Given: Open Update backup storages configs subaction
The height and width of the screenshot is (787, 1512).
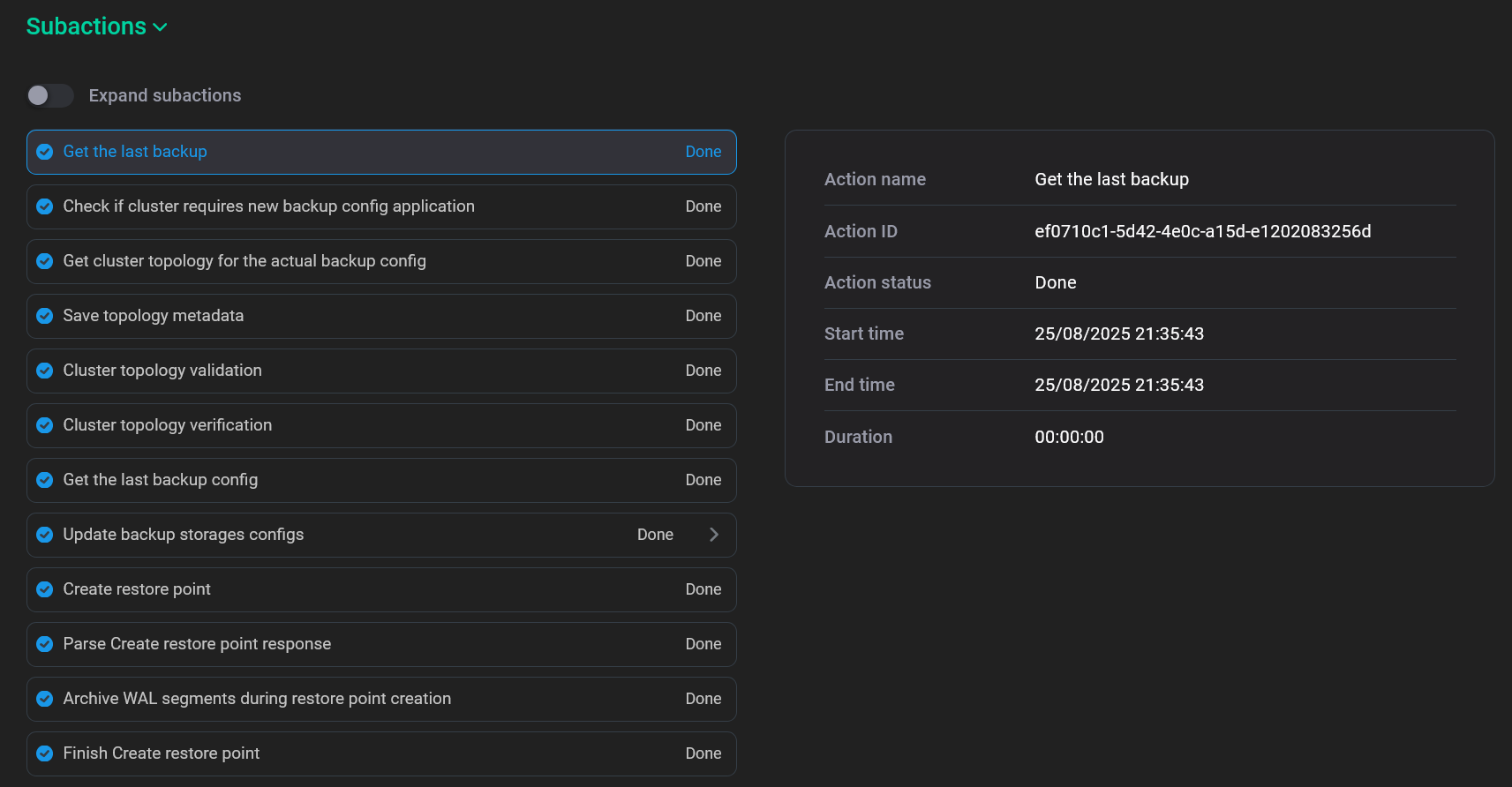Looking at the screenshot, I should point(183,535).
